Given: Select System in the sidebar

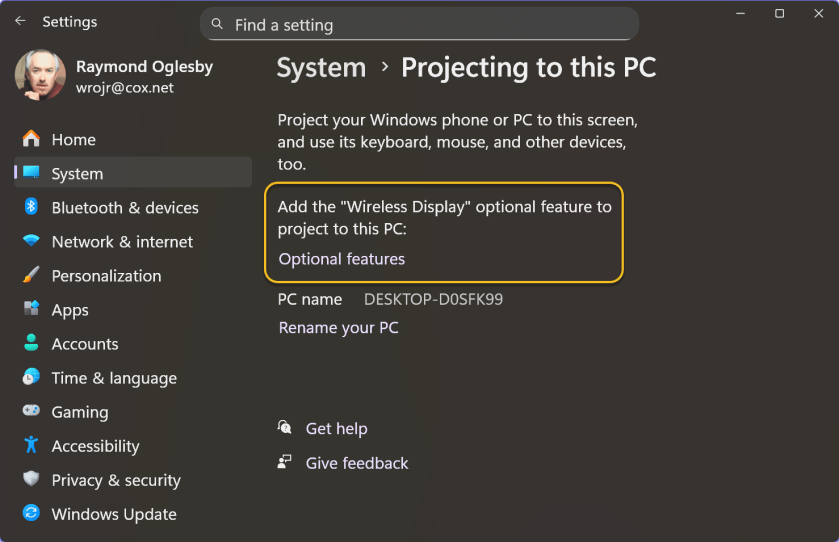Looking at the screenshot, I should [77, 174].
